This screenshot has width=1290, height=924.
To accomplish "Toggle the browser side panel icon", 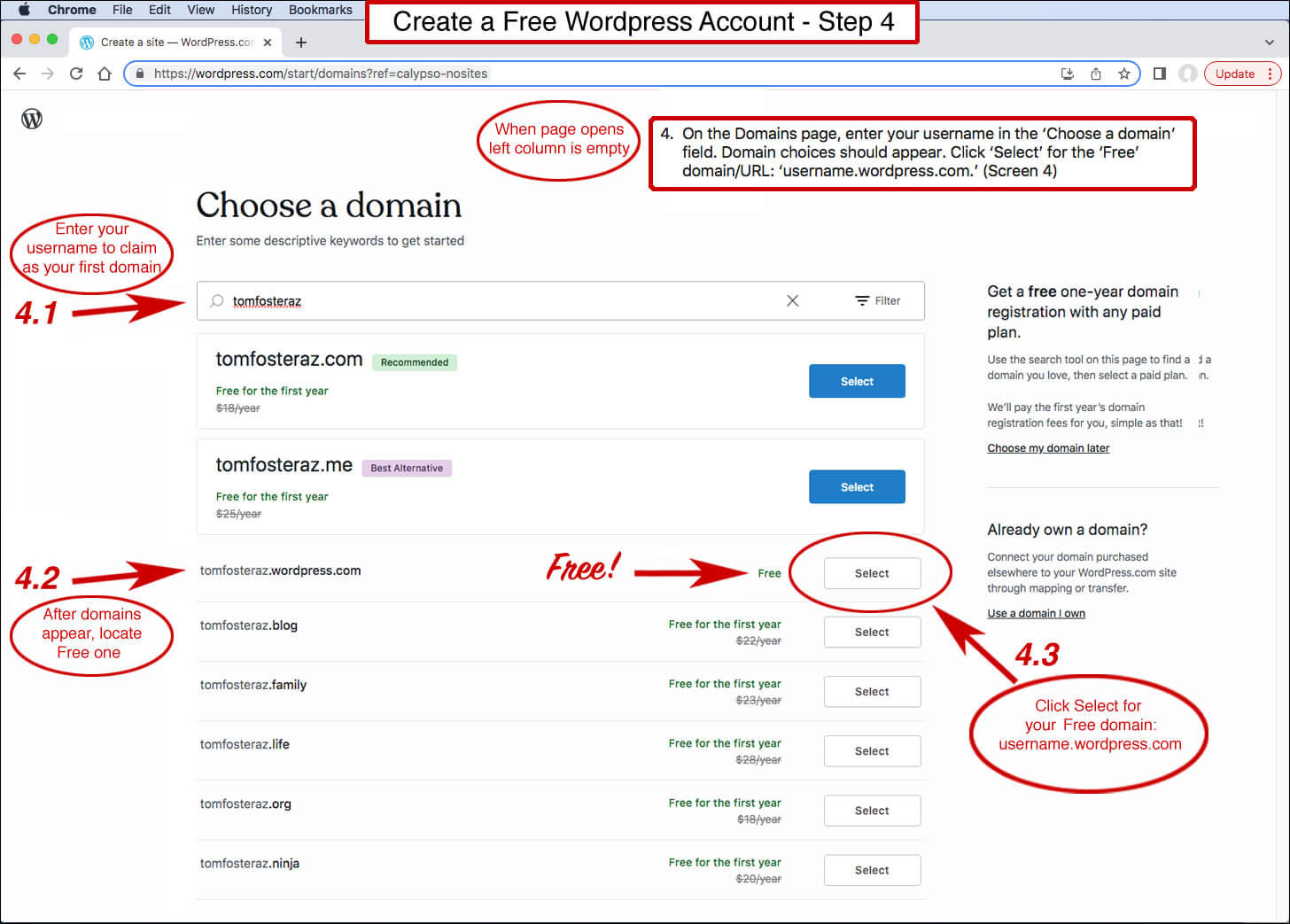I will (x=1159, y=74).
